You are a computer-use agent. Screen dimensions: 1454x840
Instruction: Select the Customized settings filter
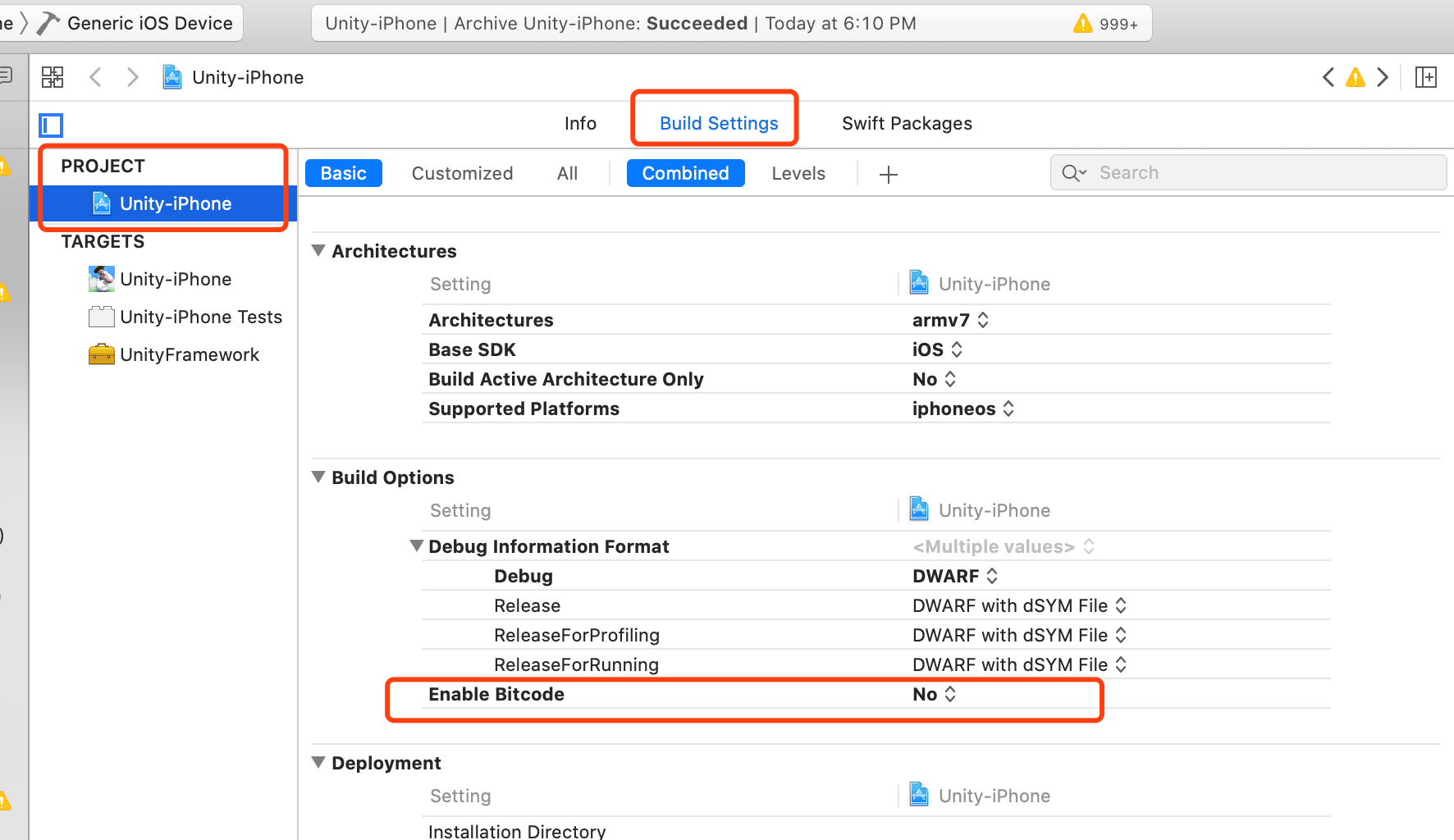click(462, 173)
